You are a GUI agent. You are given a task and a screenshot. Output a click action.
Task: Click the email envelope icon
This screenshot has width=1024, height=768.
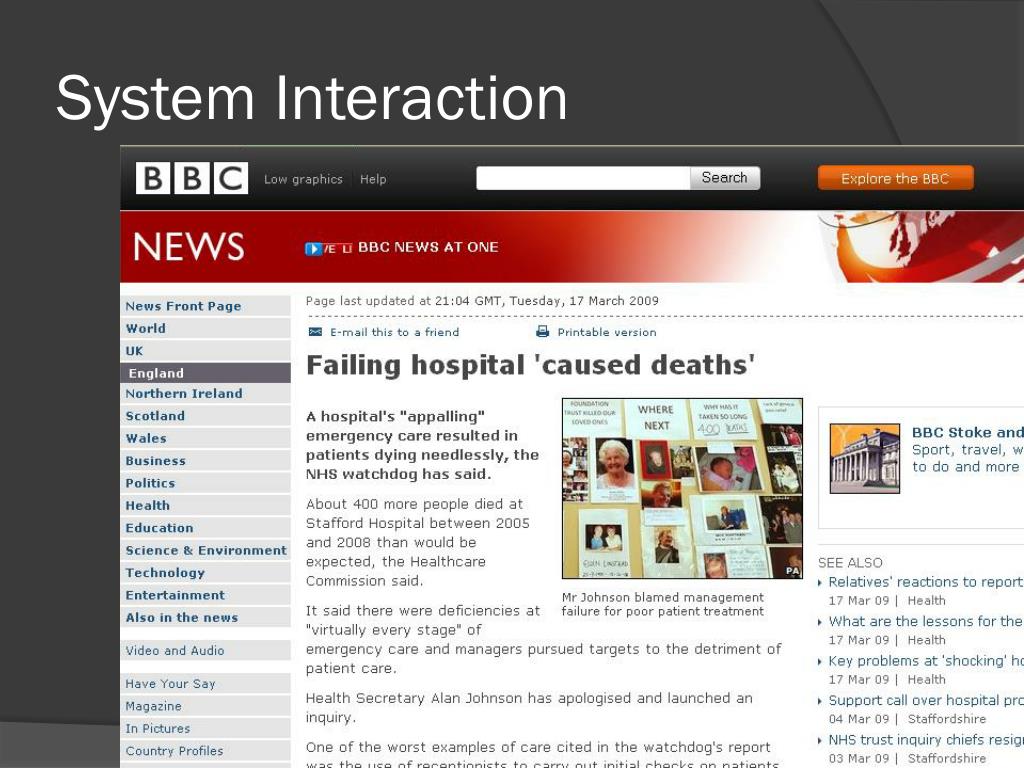click(x=315, y=332)
